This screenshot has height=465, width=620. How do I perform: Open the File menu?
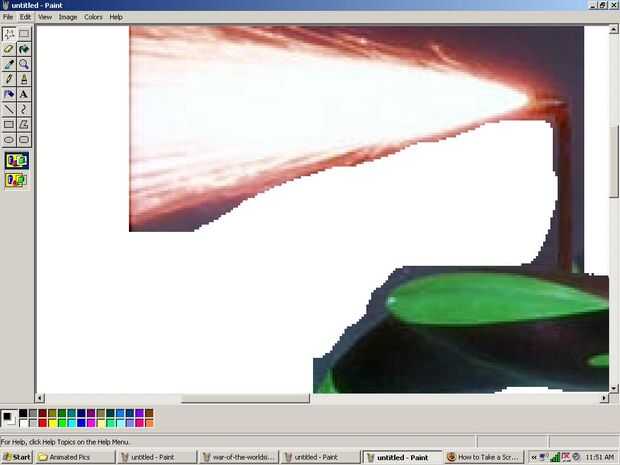click(8, 17)
